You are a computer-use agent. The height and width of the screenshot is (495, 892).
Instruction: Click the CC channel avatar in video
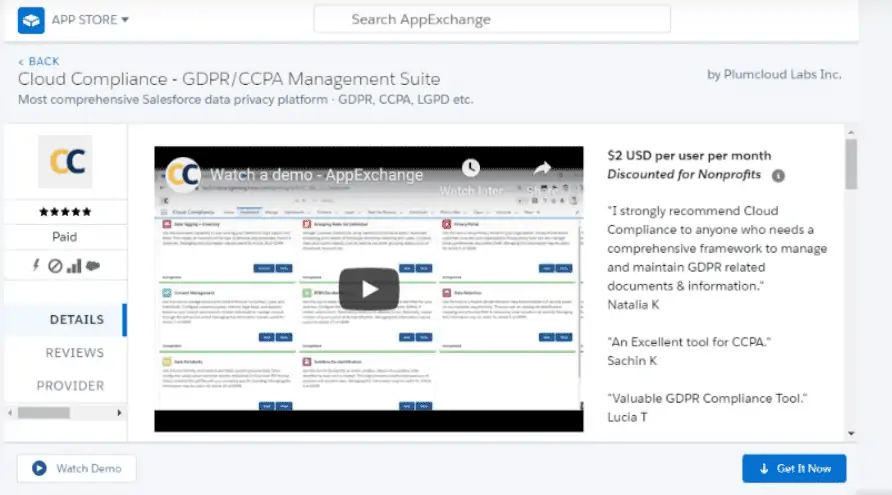pyautogui.click(x=183, y=175)
